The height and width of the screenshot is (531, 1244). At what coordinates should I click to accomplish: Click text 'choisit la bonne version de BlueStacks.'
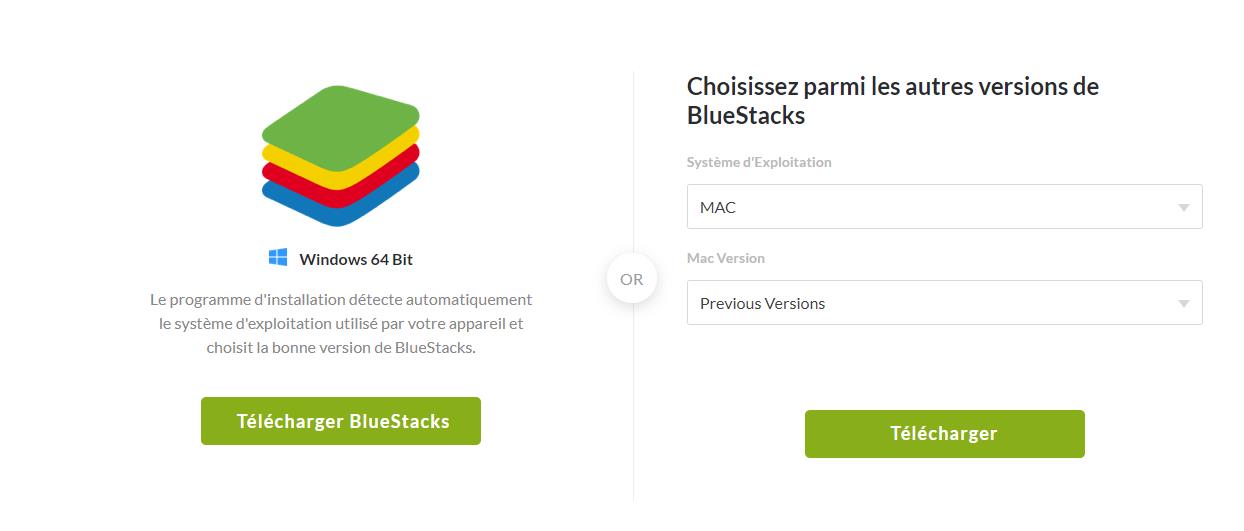tap(341, 349)
